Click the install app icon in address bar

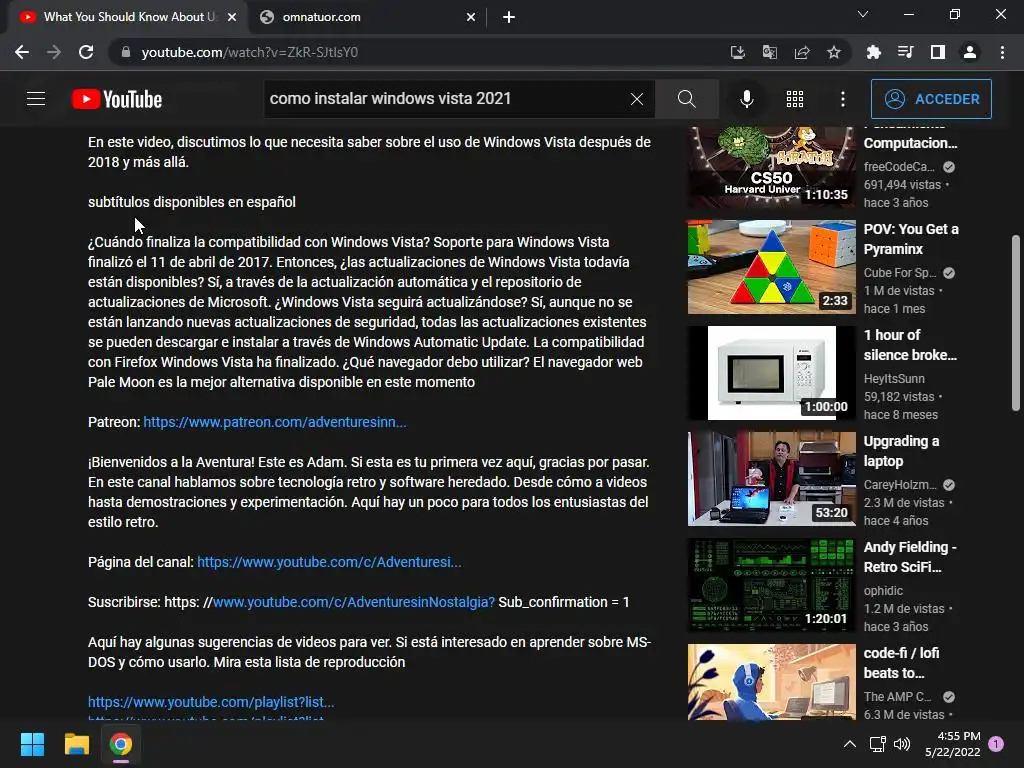tap(738, 52)
